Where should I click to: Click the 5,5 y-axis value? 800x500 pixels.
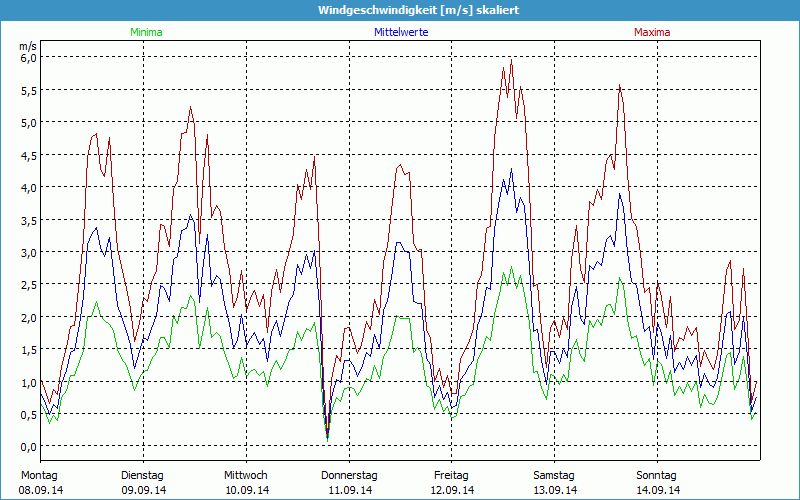click(x=29, y=91)
